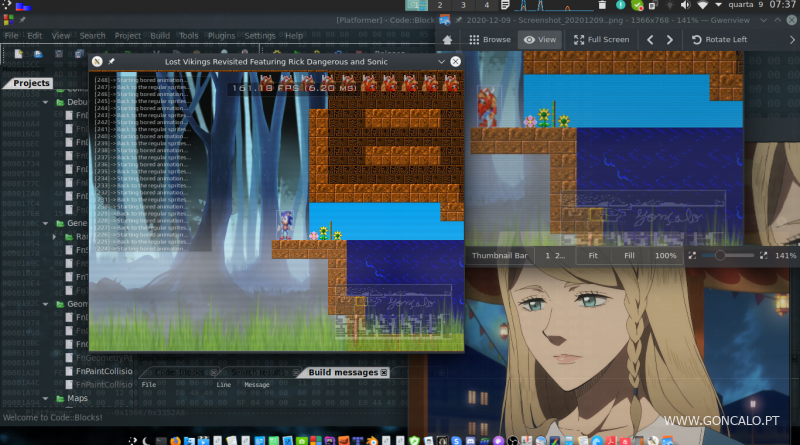
Task: Open the Search menu in Code::Blocks
Action: [x=92, y=36]
